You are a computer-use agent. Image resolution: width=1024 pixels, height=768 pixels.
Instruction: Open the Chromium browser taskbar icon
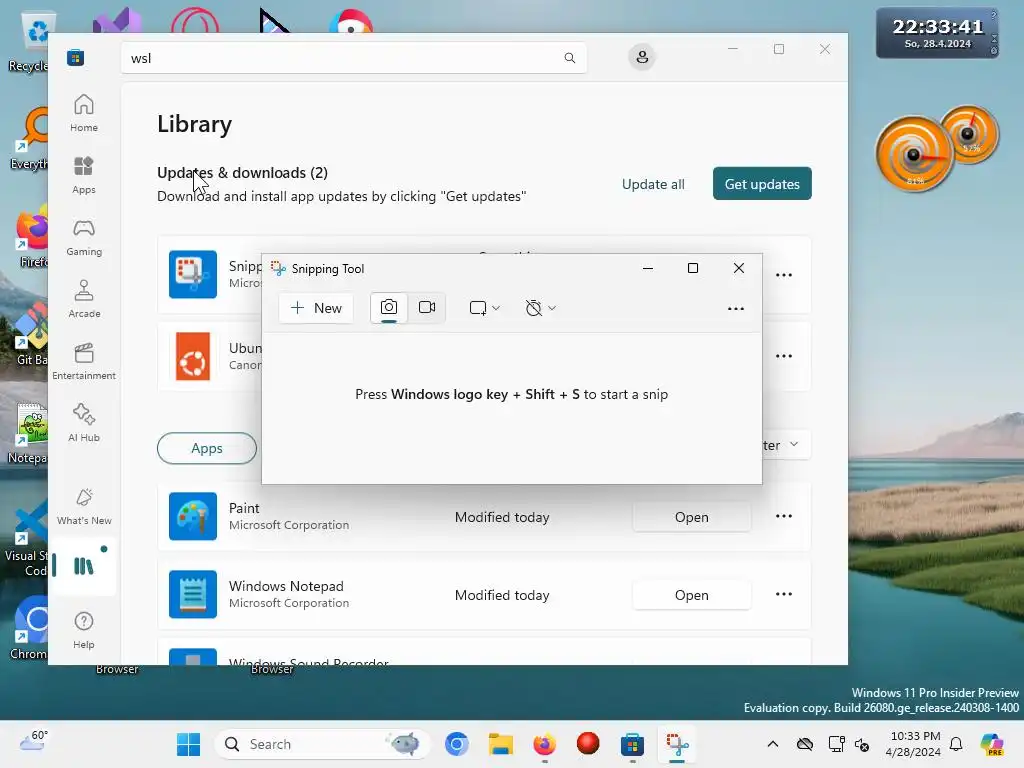pos(456,744)
